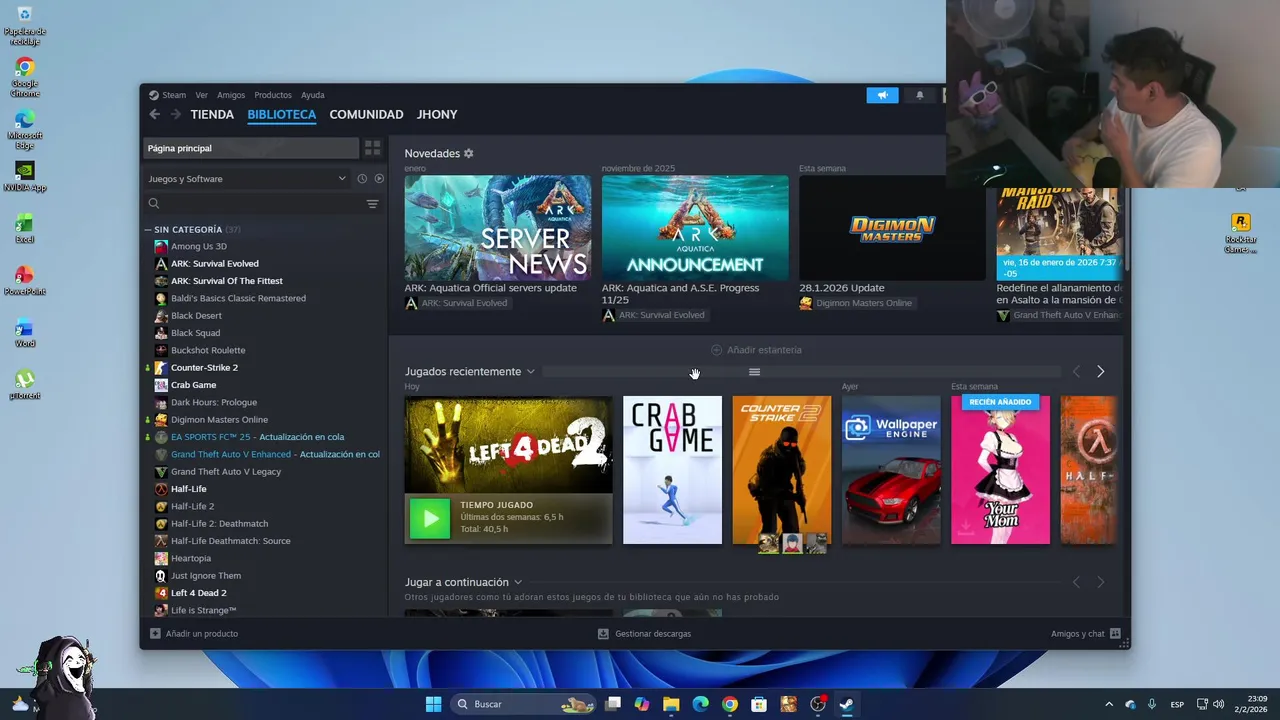This screenshot has width=1280, height=720.
Task: Open the Steam menu
Action: pos(174,95)
